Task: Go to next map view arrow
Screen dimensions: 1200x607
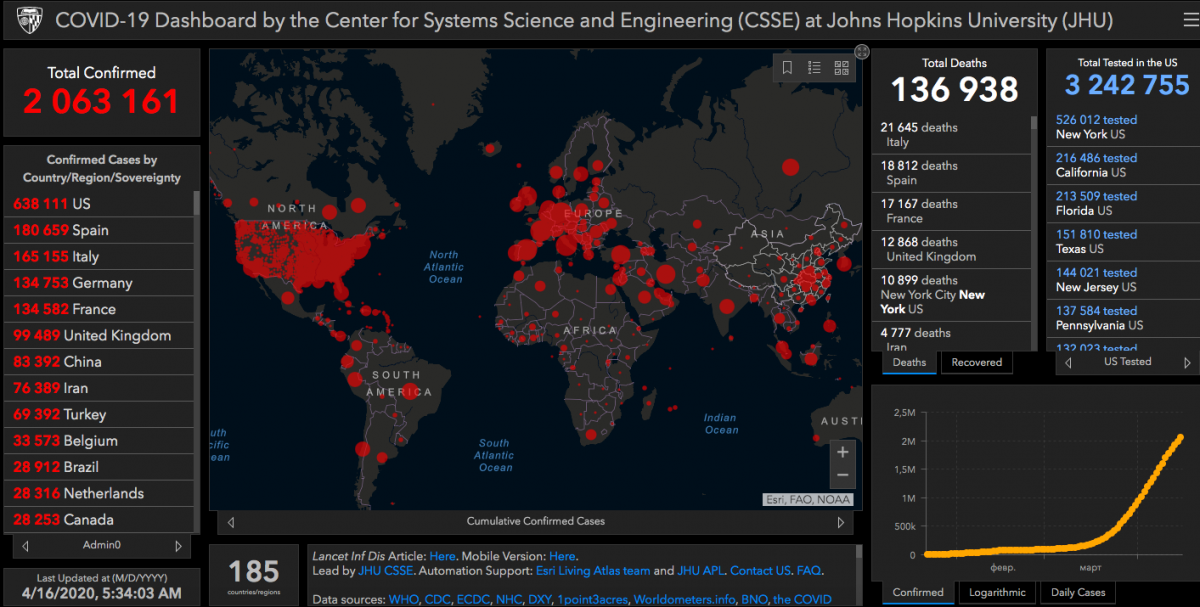Action: [841, 522]
